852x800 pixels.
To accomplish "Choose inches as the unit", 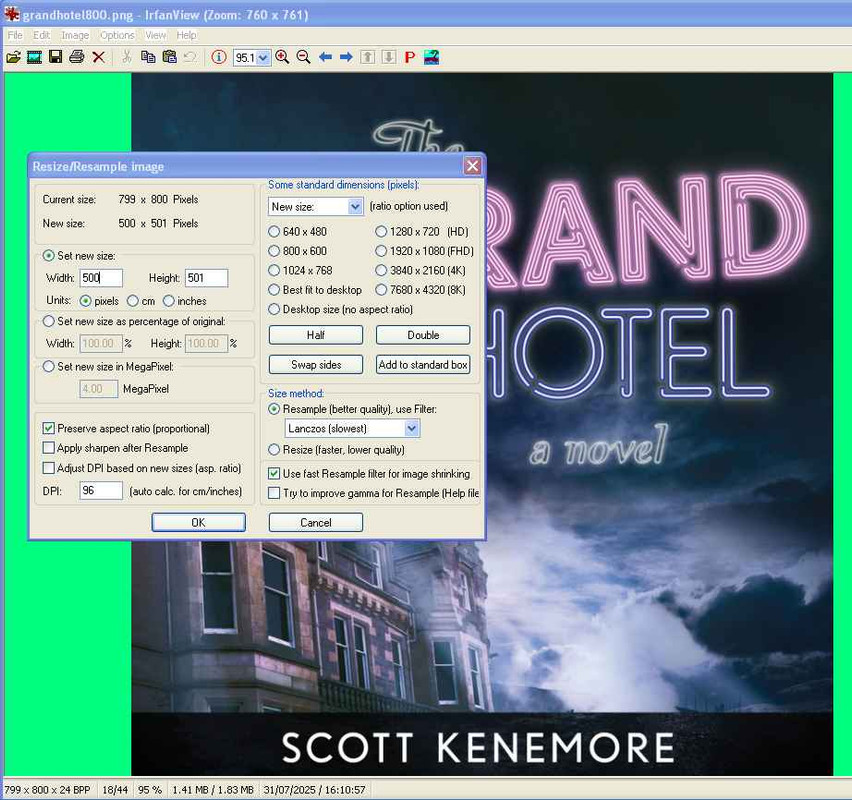I will tap(168, 301).
